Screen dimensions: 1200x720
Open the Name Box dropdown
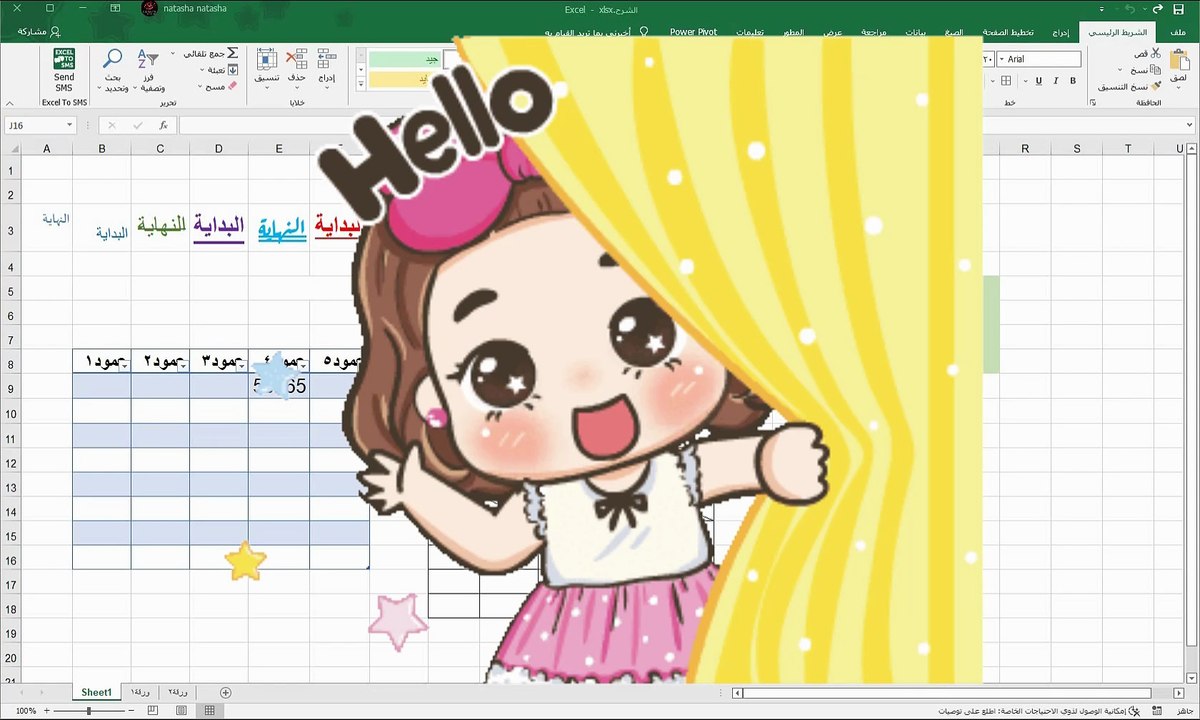click(70, 126)
